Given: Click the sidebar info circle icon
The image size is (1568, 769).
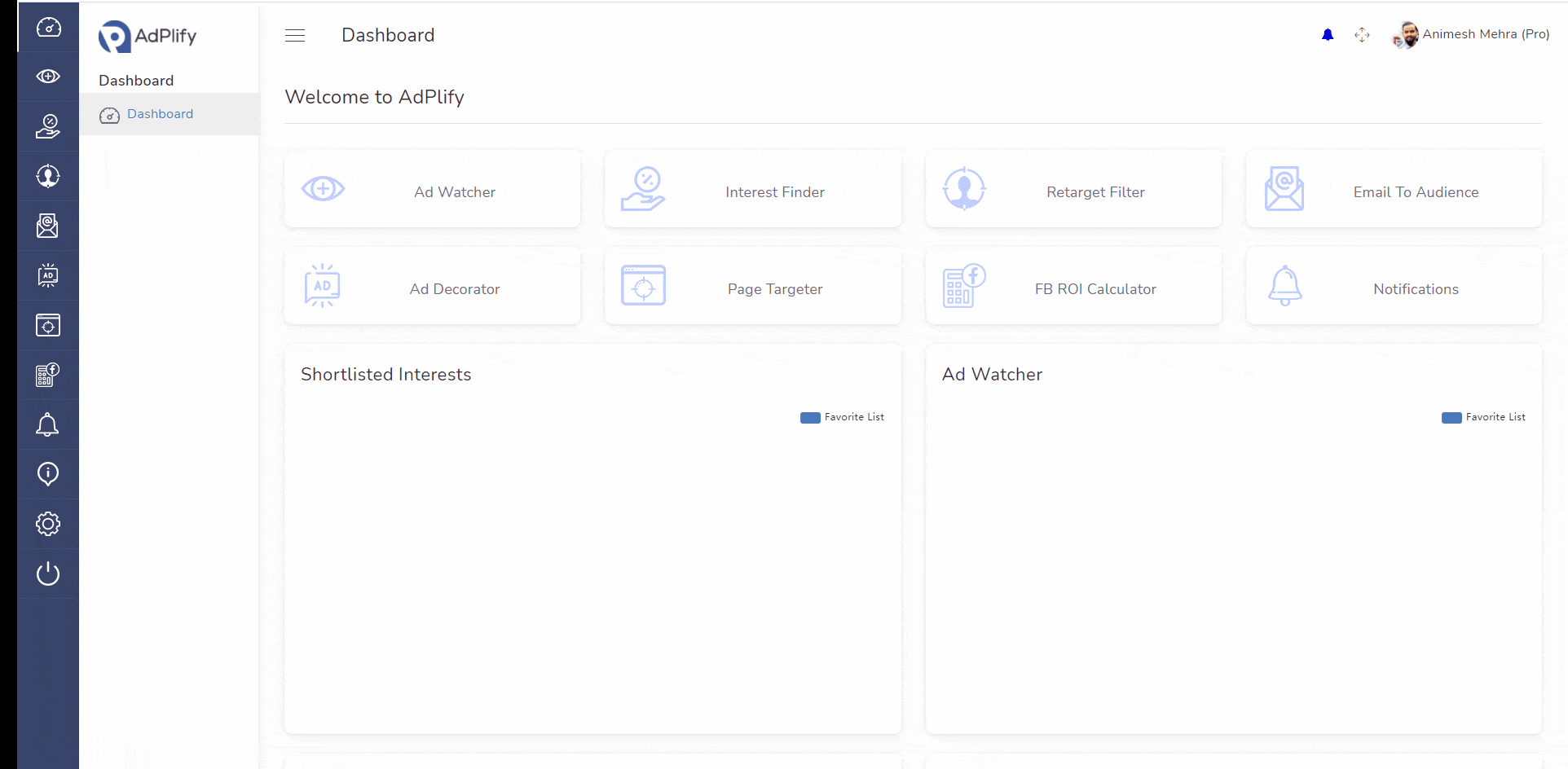Looking at the screenshot, I should pos(48,473).
